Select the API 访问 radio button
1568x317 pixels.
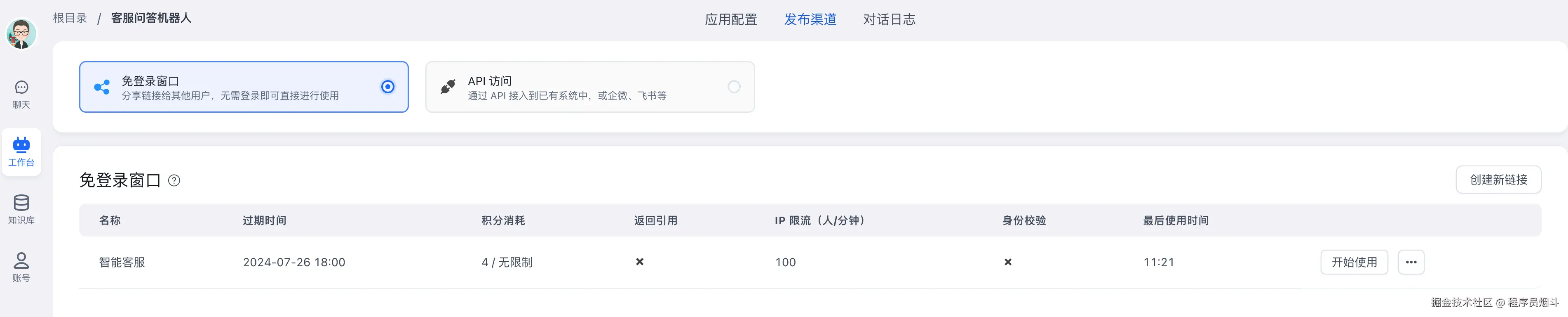point(734,87)
